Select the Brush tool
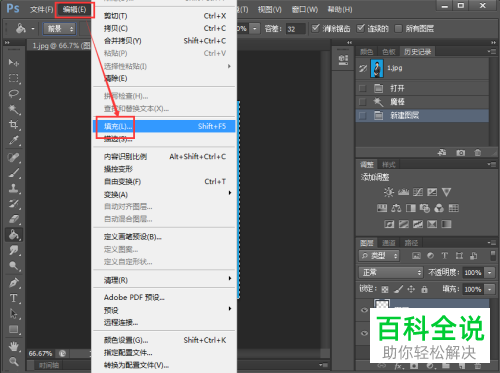This screenshot has height=373, width=500. (x=14, y=173)
